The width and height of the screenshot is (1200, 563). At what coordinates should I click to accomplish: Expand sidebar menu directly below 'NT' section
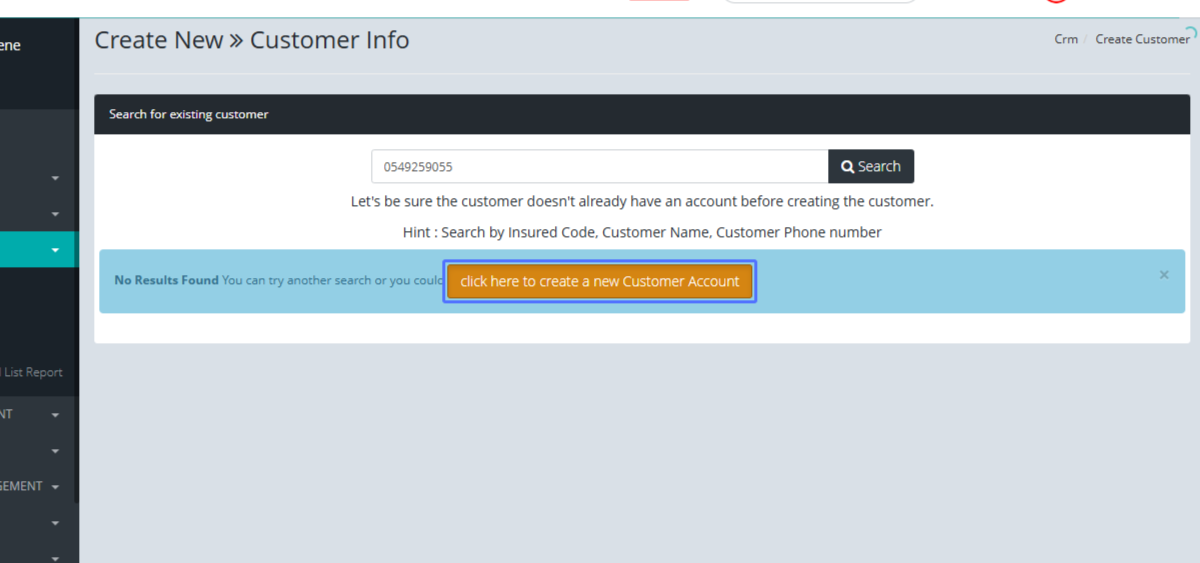pyautogui.click(x=55, y=451)
